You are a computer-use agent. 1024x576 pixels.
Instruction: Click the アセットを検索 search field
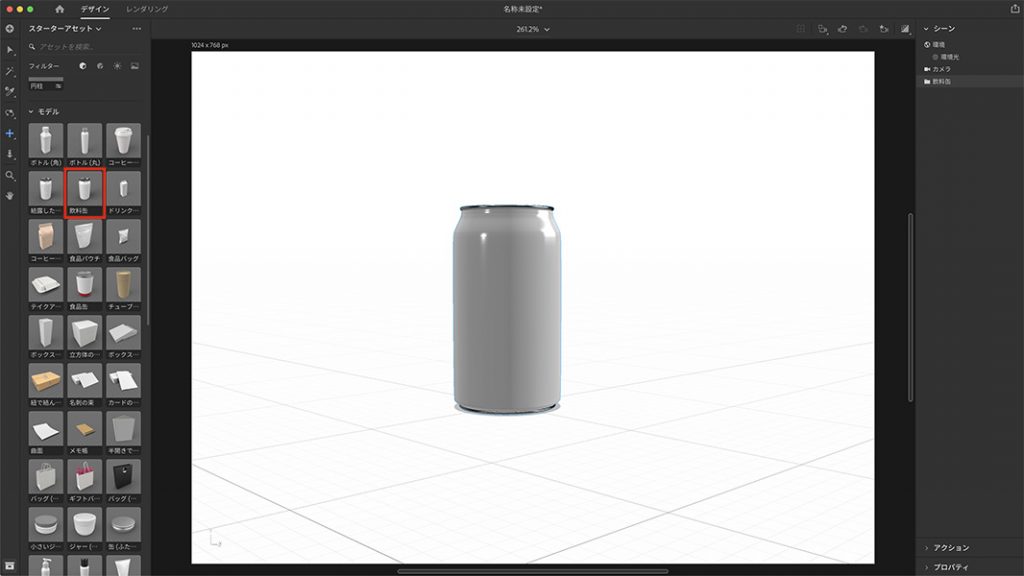click(85, 46)
